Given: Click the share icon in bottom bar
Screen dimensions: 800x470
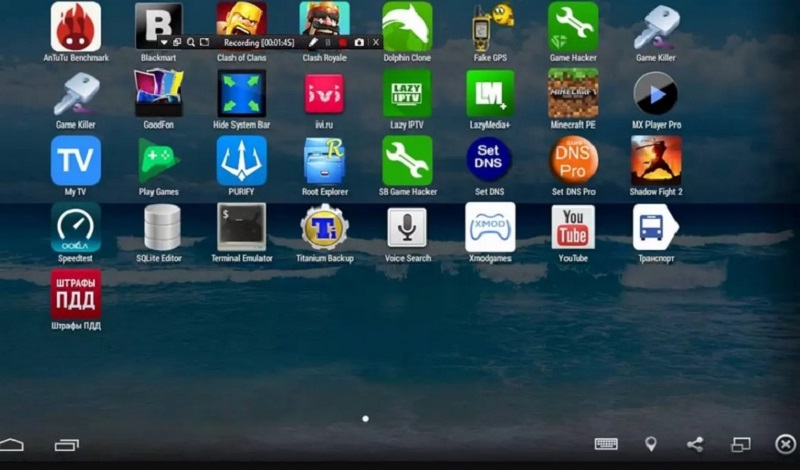Looking at the screenshot, I should point(695,444).
